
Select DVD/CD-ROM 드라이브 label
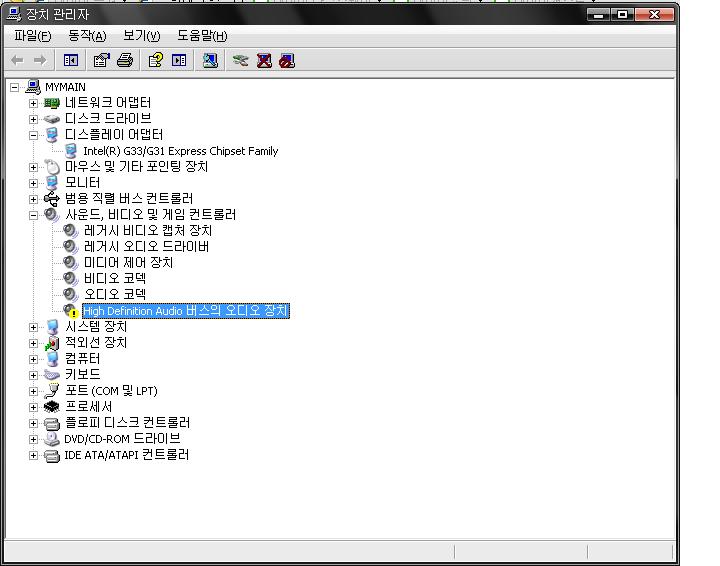point(122,439)
